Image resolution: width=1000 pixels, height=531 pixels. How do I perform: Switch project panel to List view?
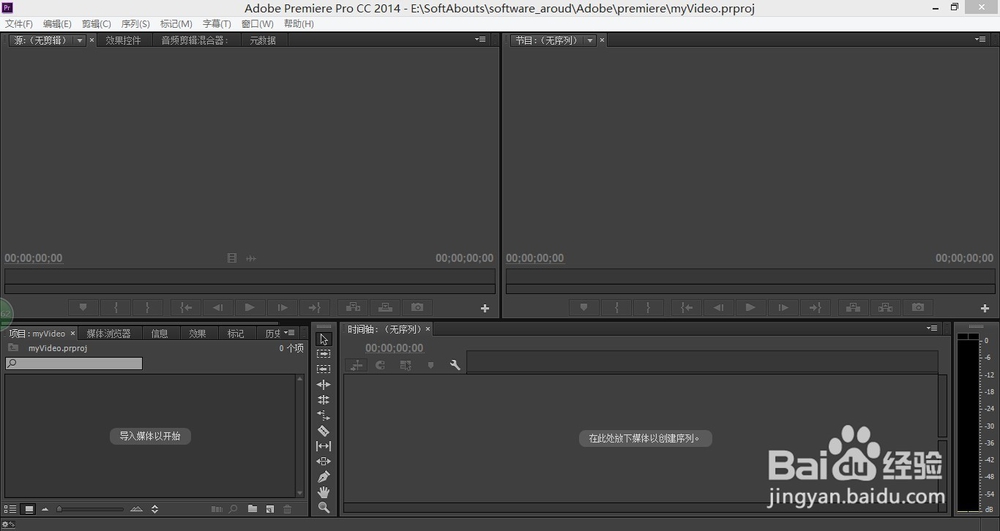[10, 509]
